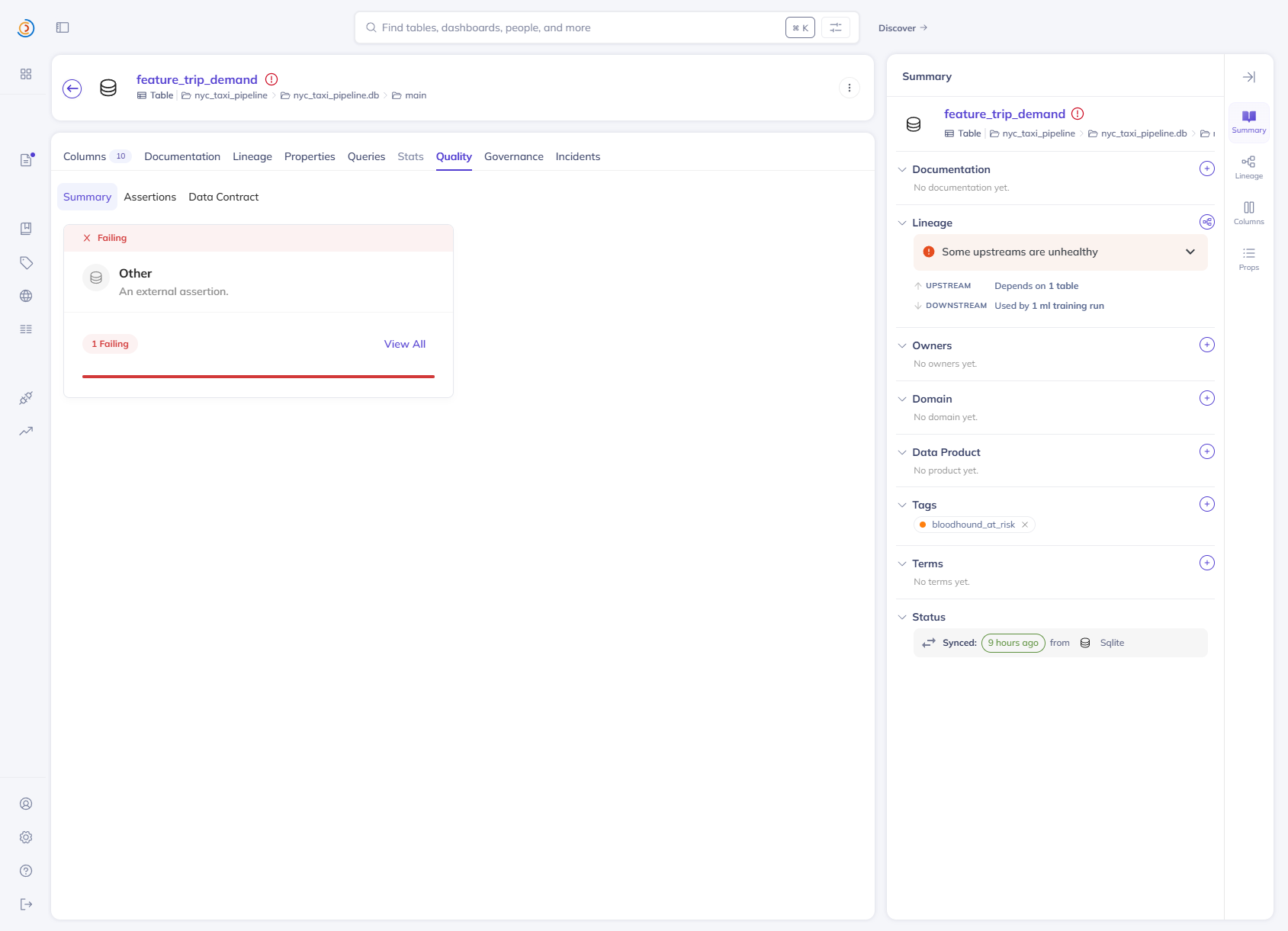Click Depends on 1 table upstream link
This screenshot has width=1288, height=931.
click(x=1036, y=286)
